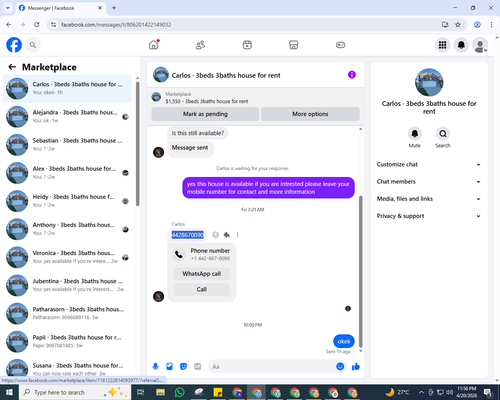This screenshot has height=400, width=500.
Task: Click the voice clip microphone icon
Action: point(155,367)
